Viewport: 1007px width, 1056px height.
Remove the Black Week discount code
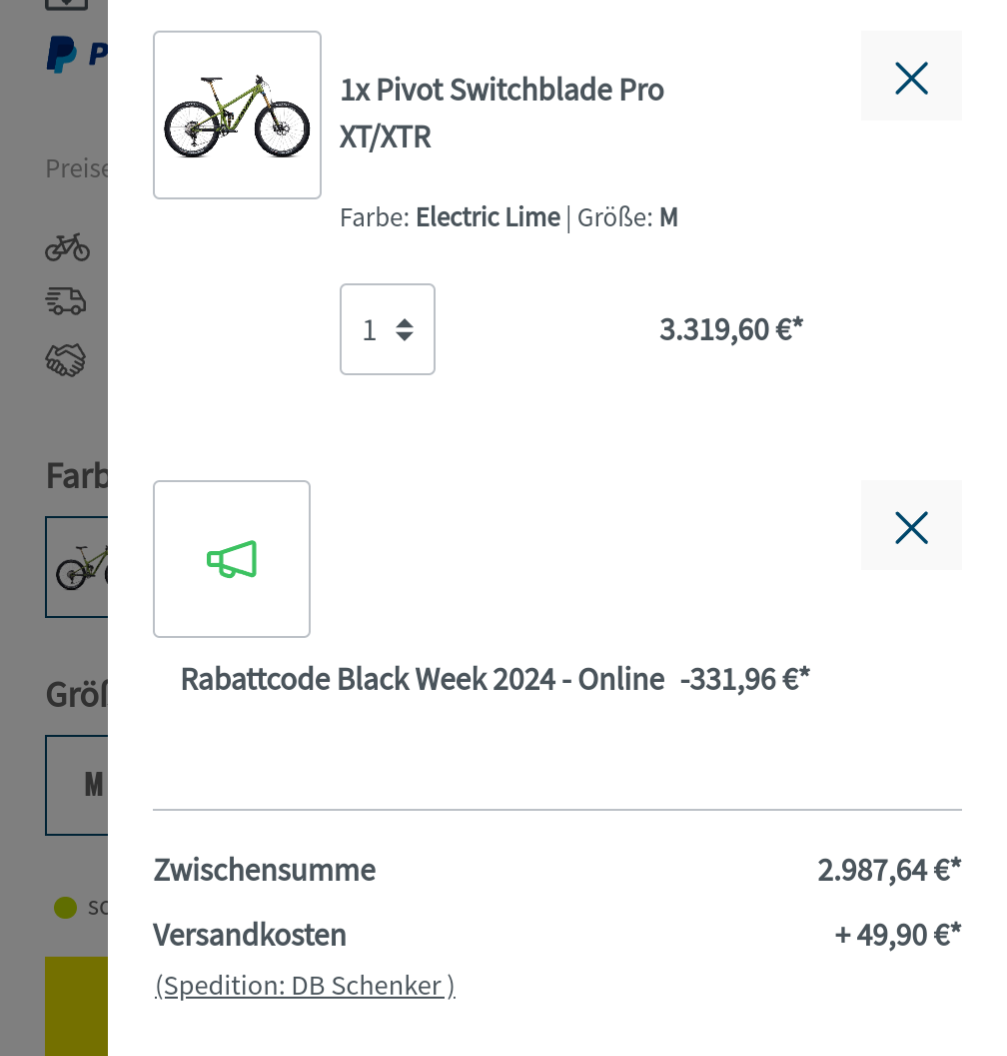(x=911, y=526)
